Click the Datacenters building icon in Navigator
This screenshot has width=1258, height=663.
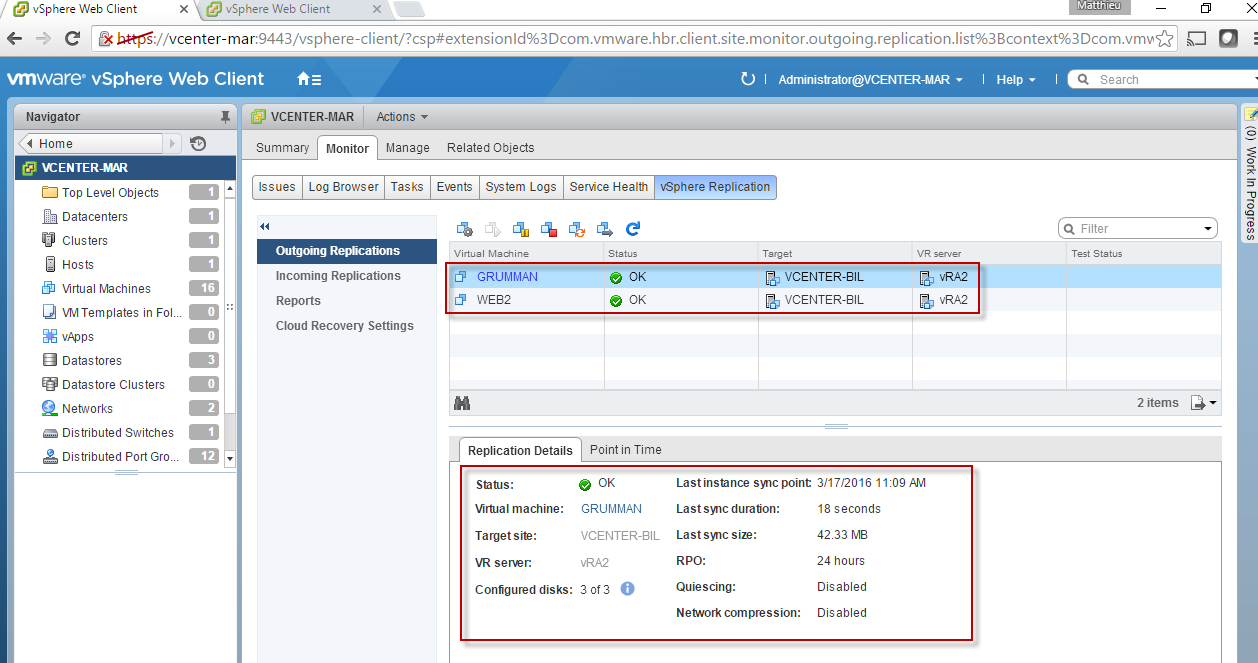click(50, 216)
